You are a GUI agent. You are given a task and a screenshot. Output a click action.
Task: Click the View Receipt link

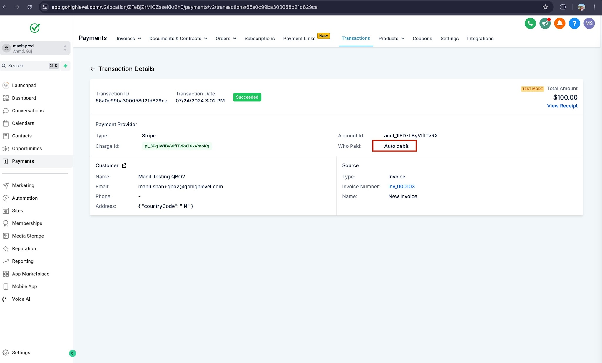(x=562, y=106)
